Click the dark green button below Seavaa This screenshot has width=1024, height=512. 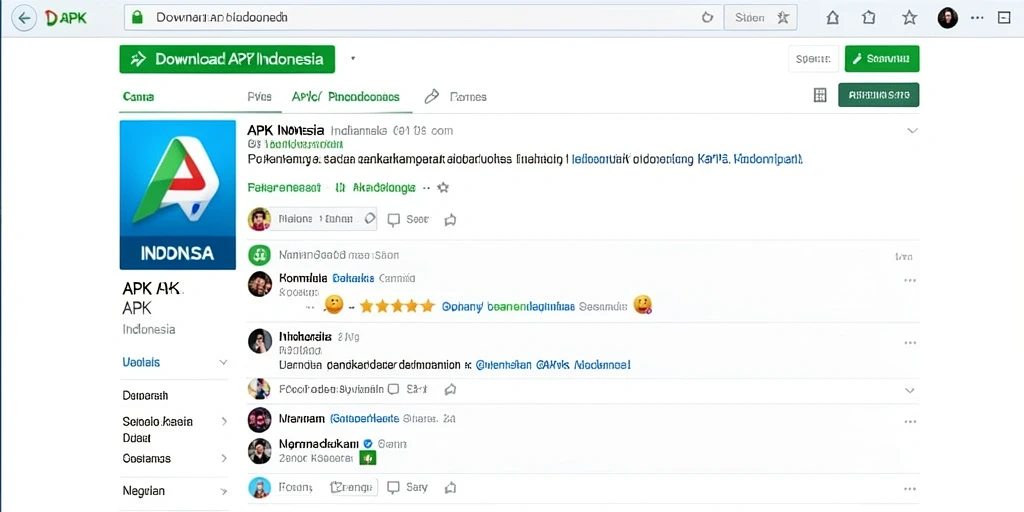(878, 95)
